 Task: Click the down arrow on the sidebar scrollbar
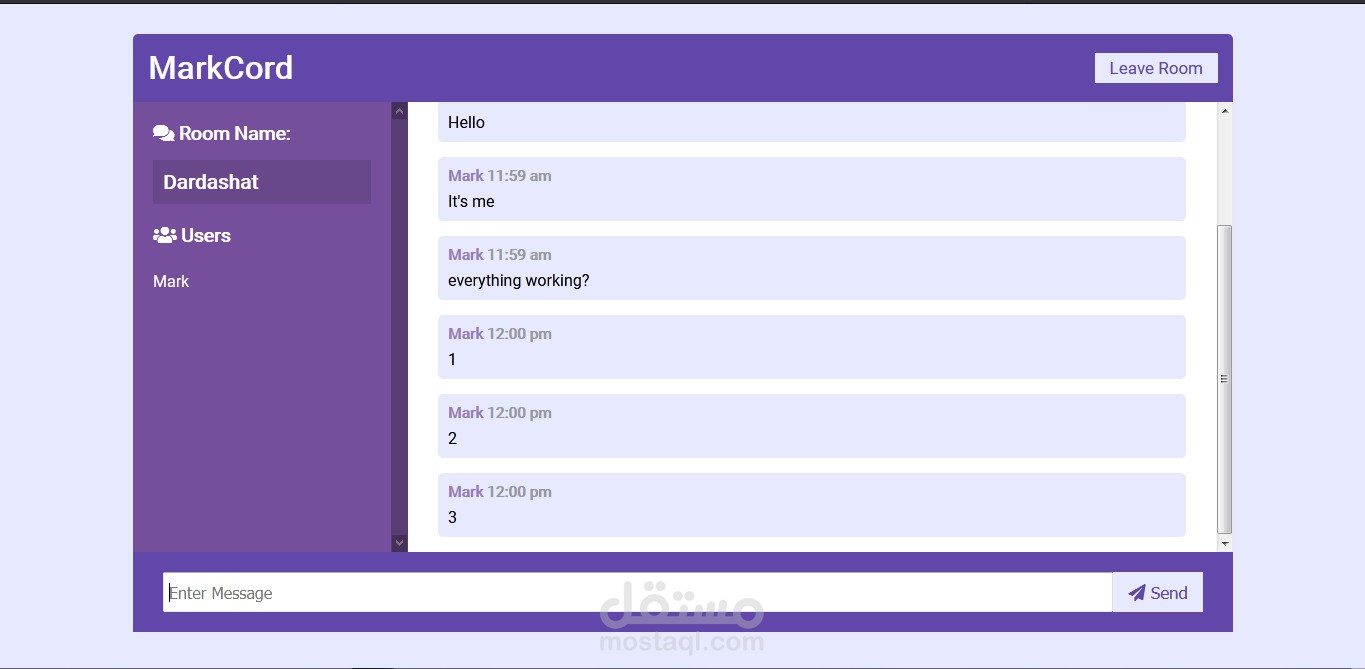coord(399,542)
